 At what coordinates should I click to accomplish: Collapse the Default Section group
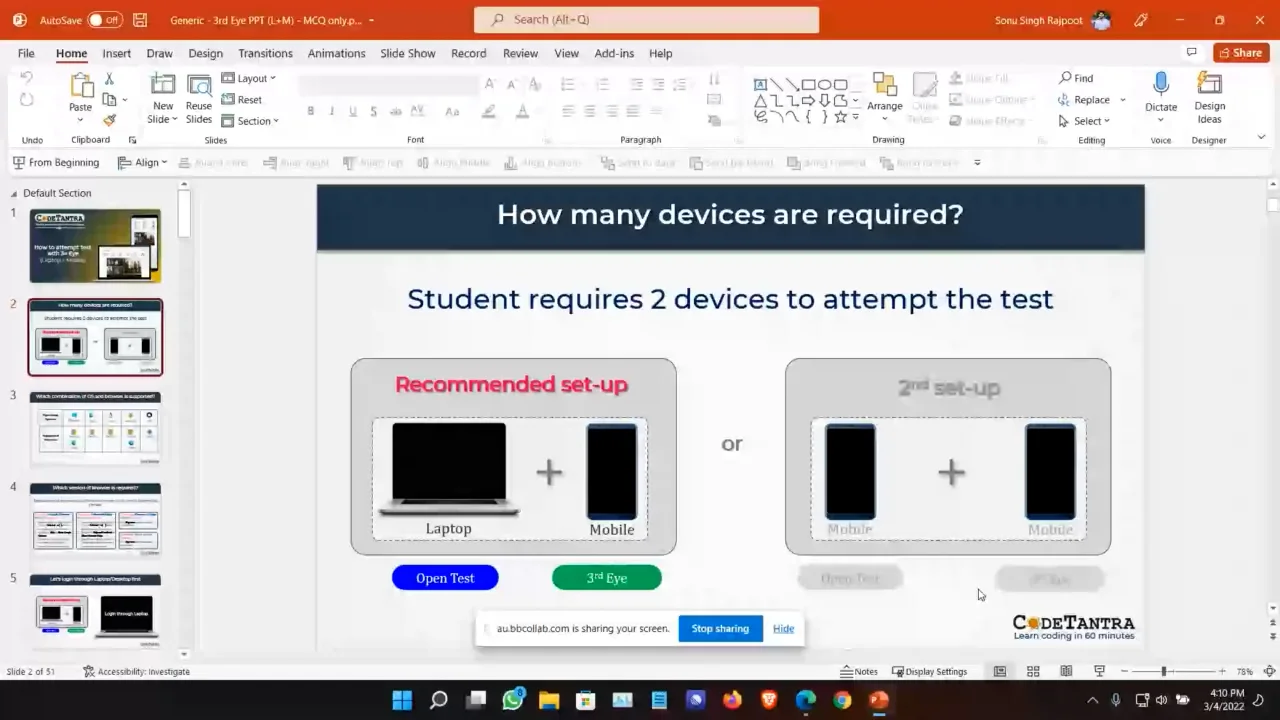point(14,193)
